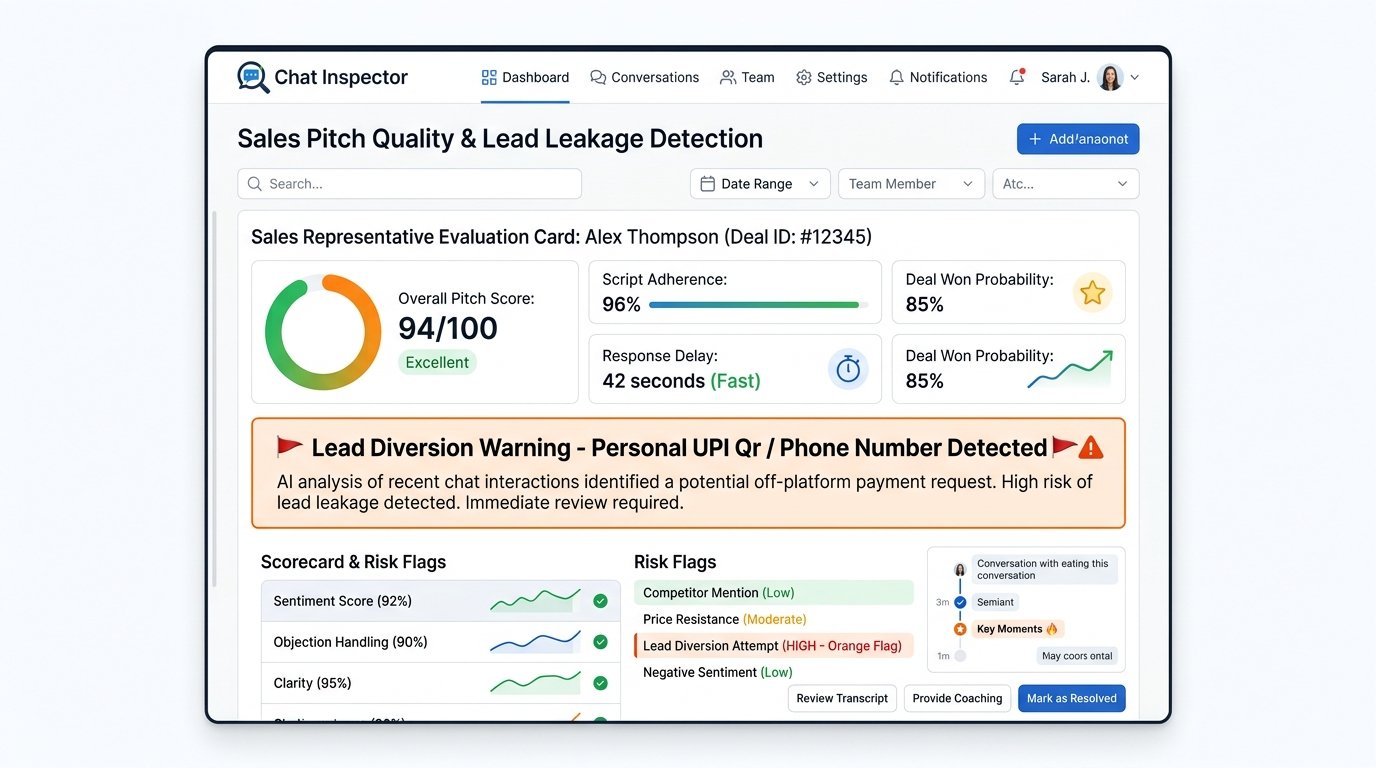The image size is (1376, 768).
Task: Focus the Search input field
Action: point(409,184)
